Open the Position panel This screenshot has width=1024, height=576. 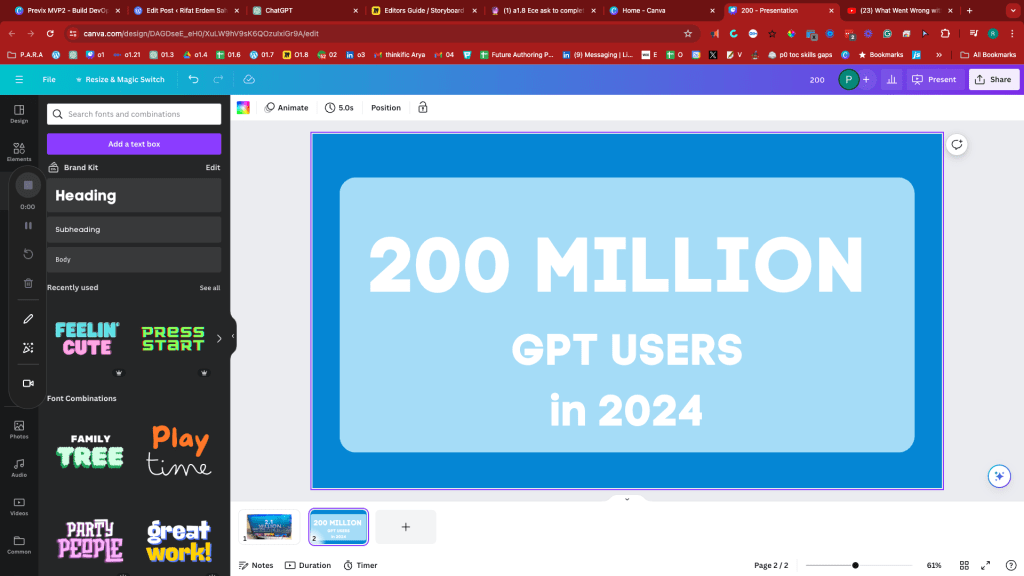coord(386,108)
